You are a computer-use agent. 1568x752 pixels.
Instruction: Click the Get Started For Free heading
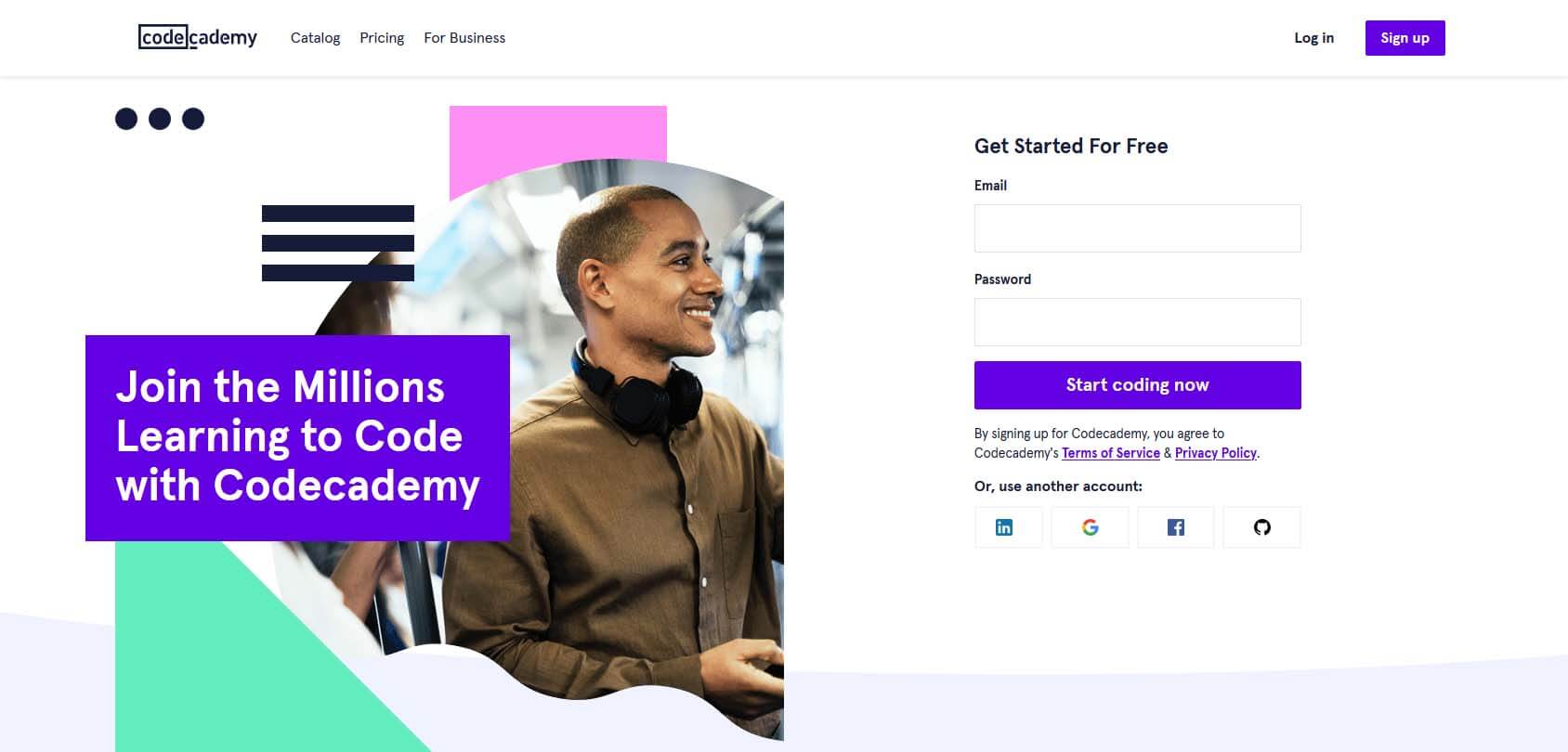[x=1070, y=146]
